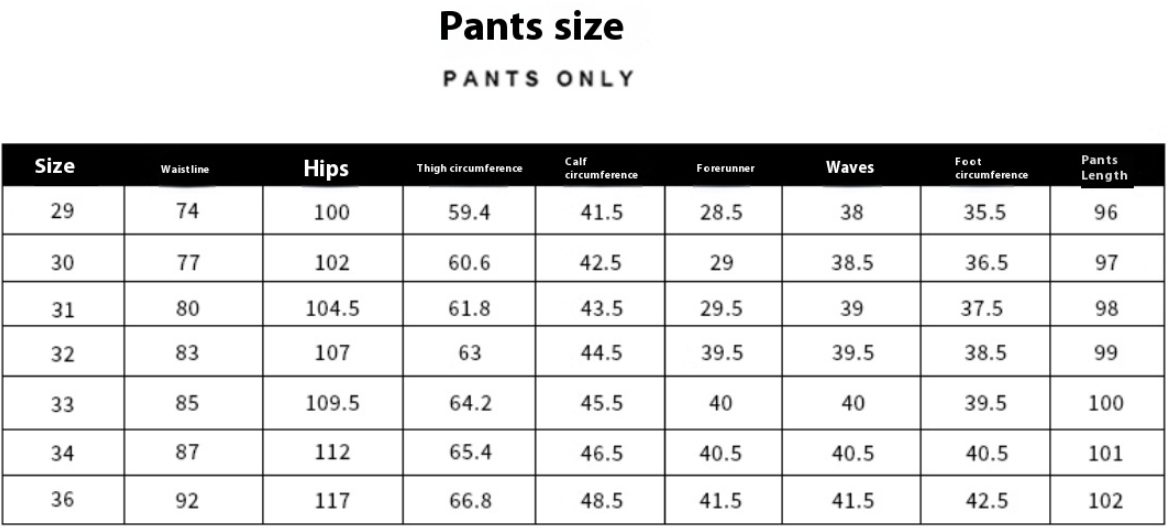This screenshot has width=1171, height=529.
Task: Click the "Pants size" title
Action: pyautogui.click(x=531, y=26)
